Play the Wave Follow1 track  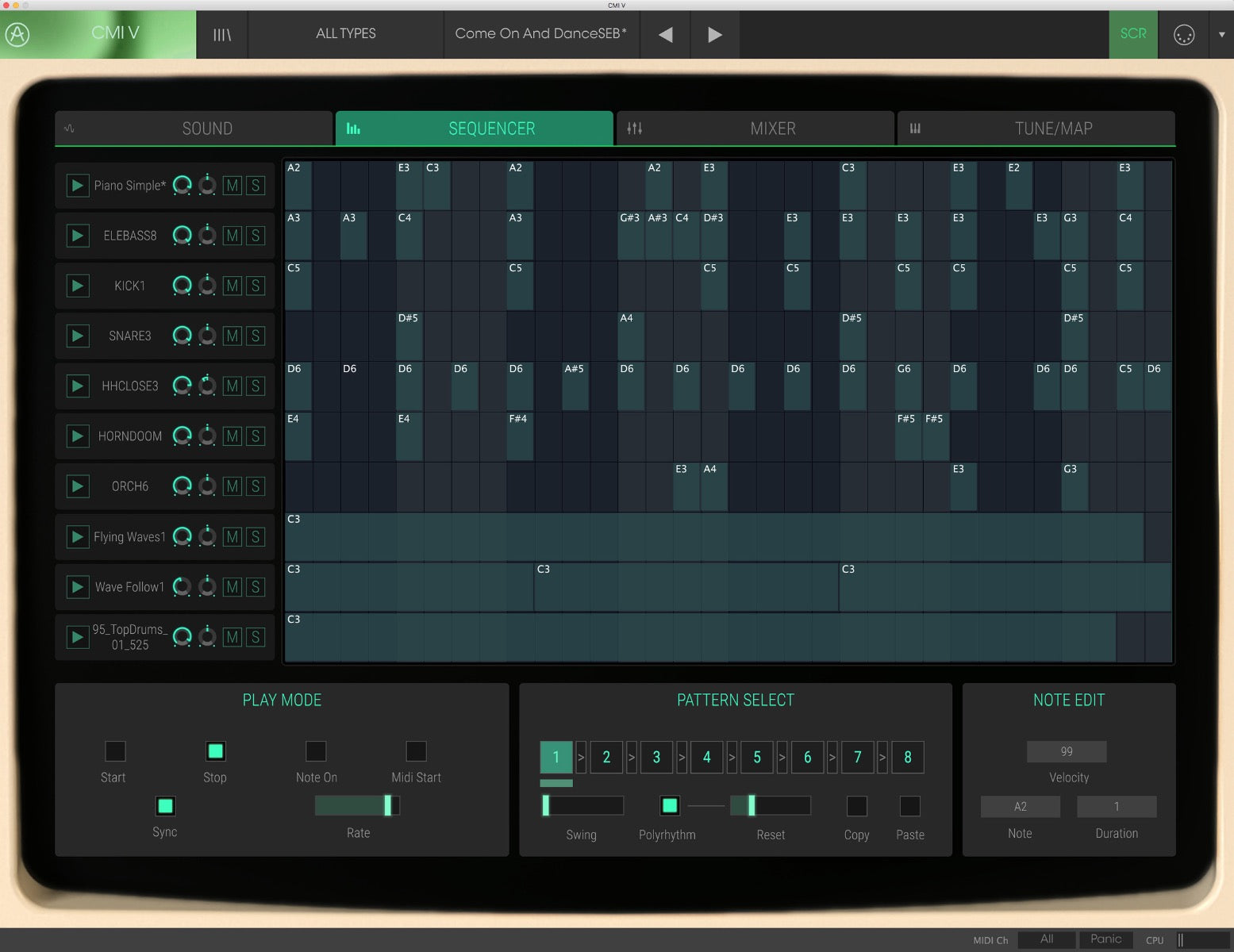[x=77, y=587]
